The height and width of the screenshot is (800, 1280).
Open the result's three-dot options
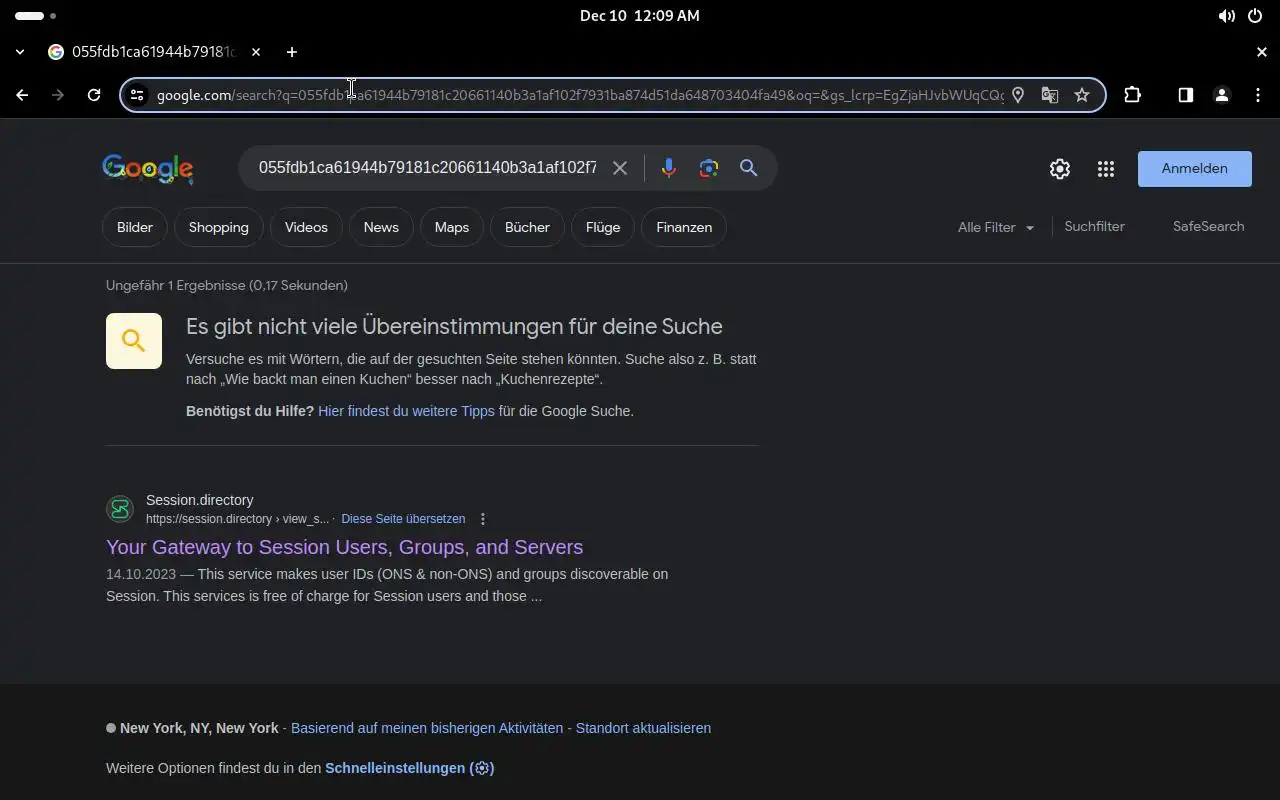(x=483, y=519)
